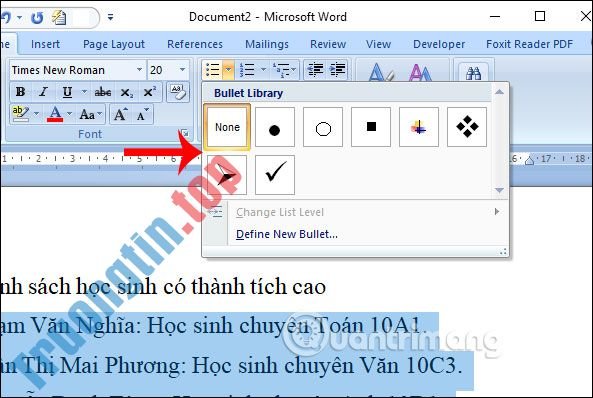Click Grow Font icon

(x=120, y=114)
